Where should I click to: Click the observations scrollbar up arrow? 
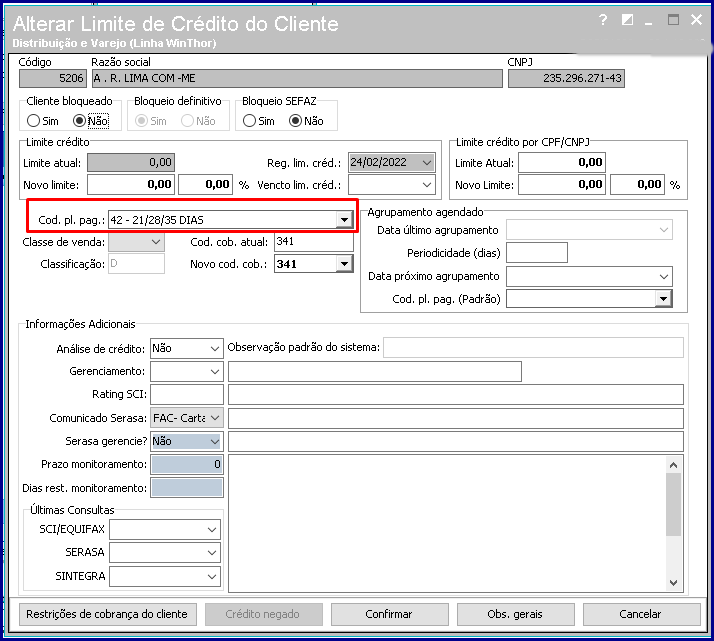tap(673, 465)
